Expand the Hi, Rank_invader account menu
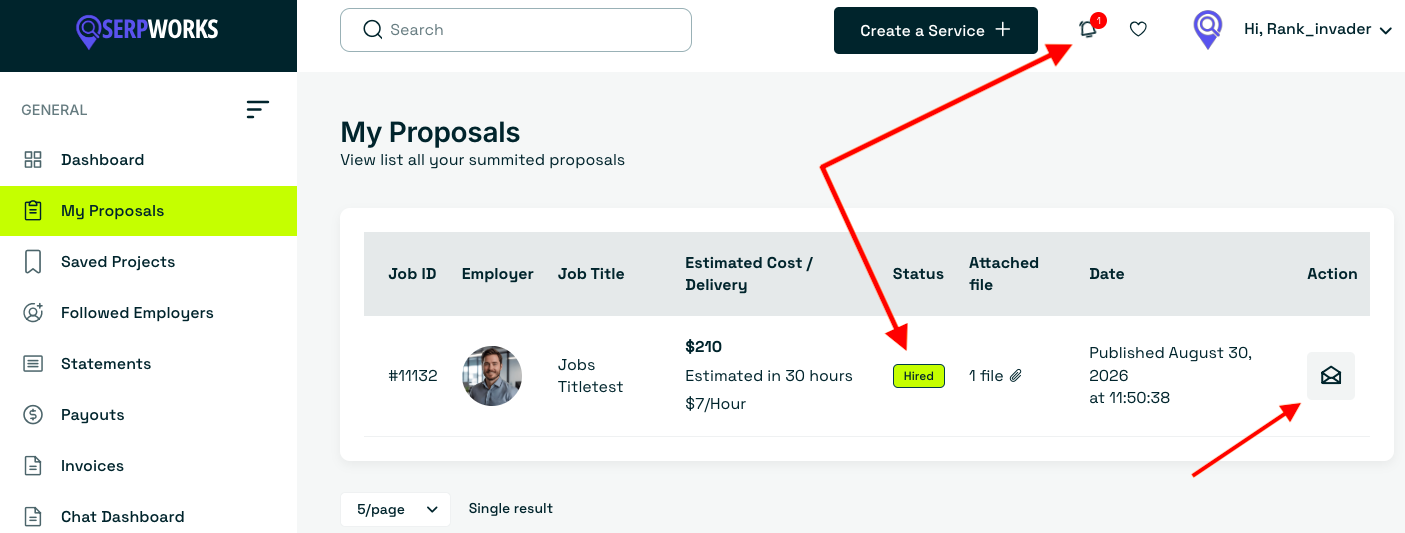 coord(1317,30)
